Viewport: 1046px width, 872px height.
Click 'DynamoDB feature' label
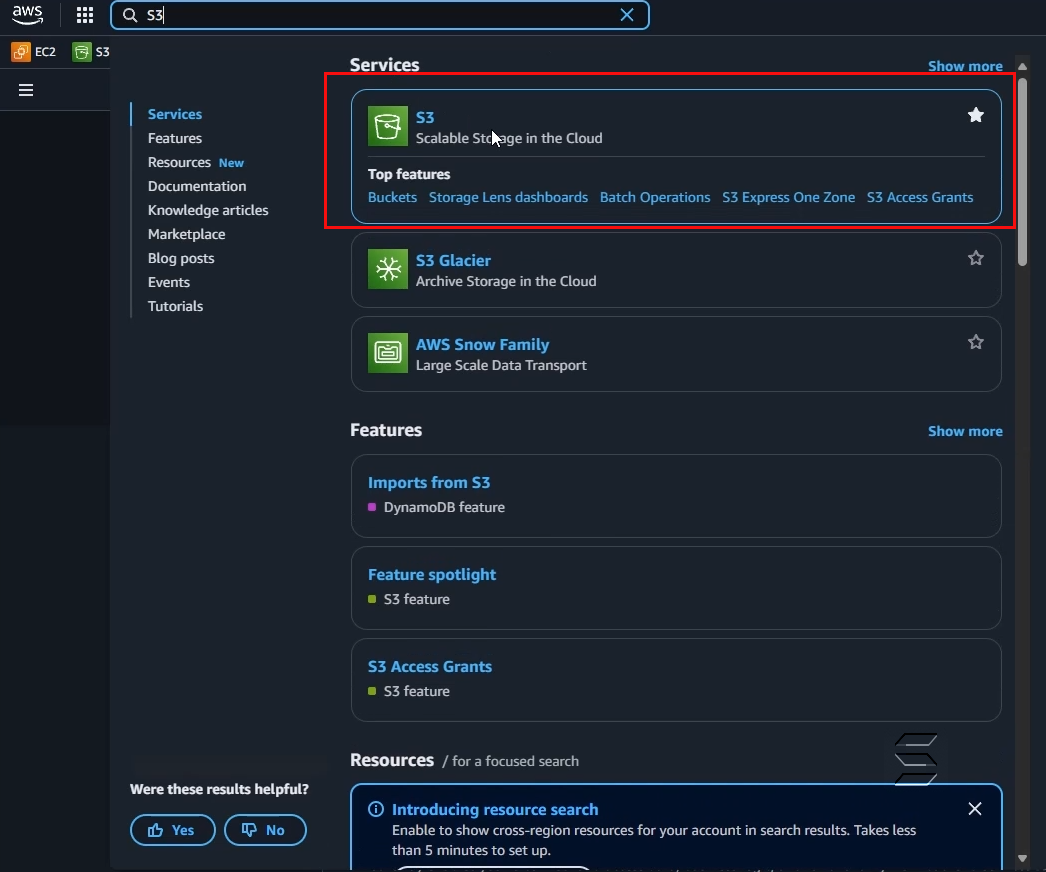[x=444, y=507]
